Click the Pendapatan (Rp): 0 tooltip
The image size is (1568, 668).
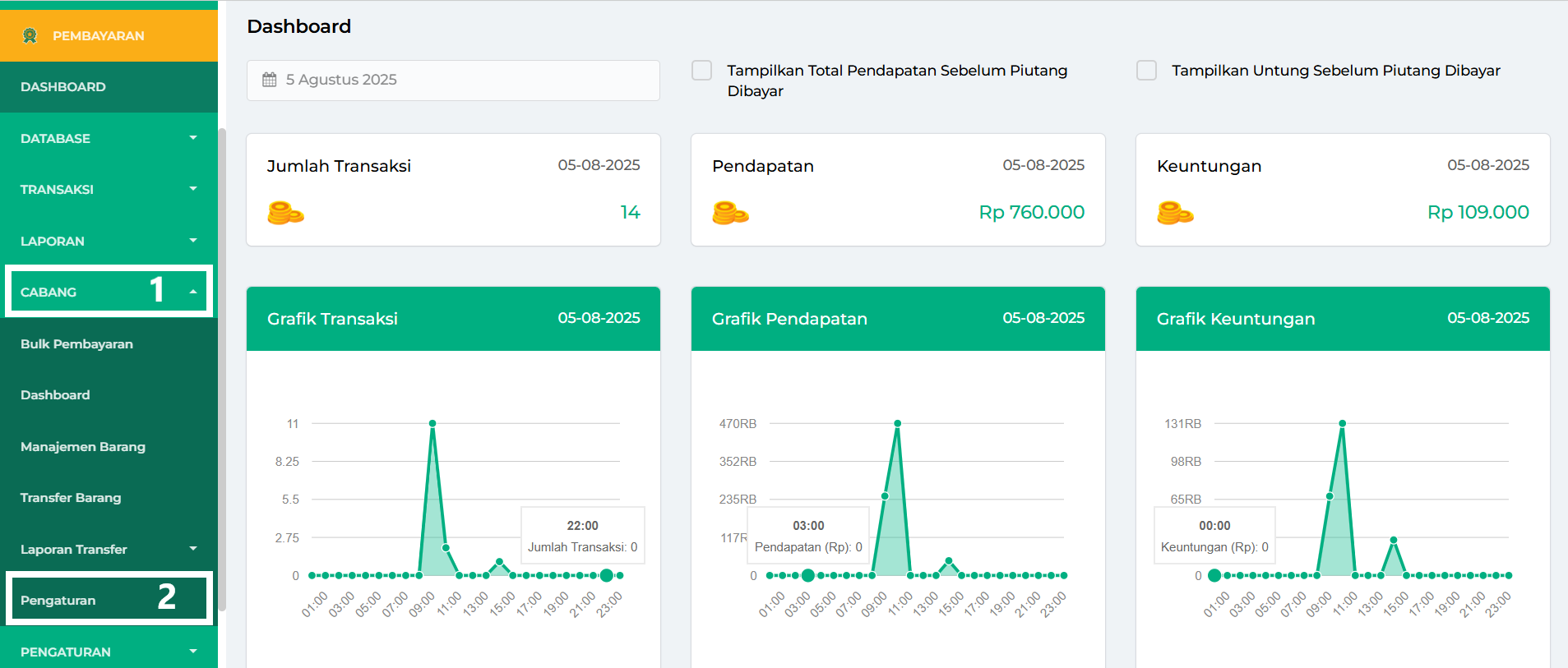point(808,536)
